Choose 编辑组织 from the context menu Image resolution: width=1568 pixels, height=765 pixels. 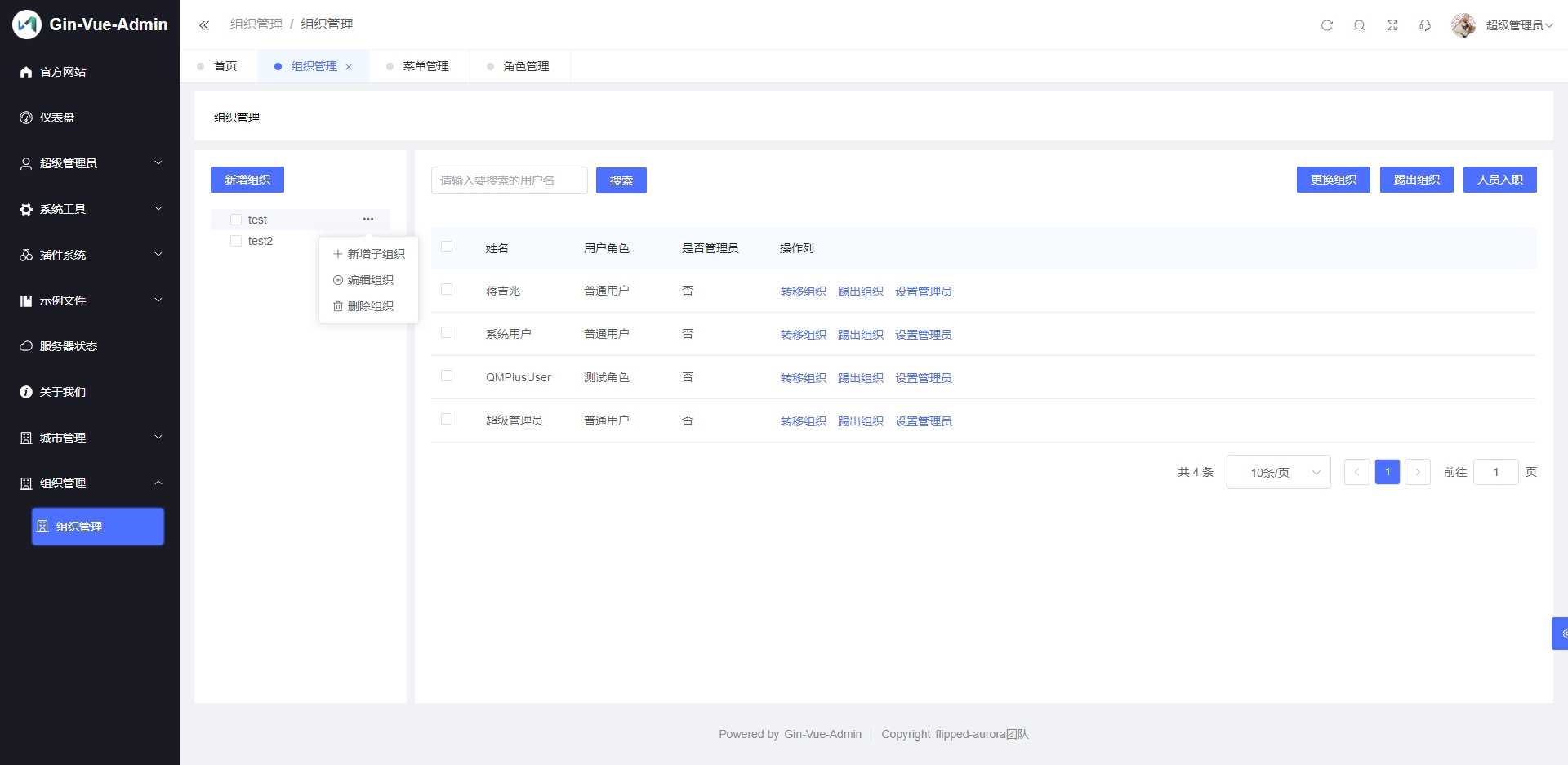click(x=369, y=280)
